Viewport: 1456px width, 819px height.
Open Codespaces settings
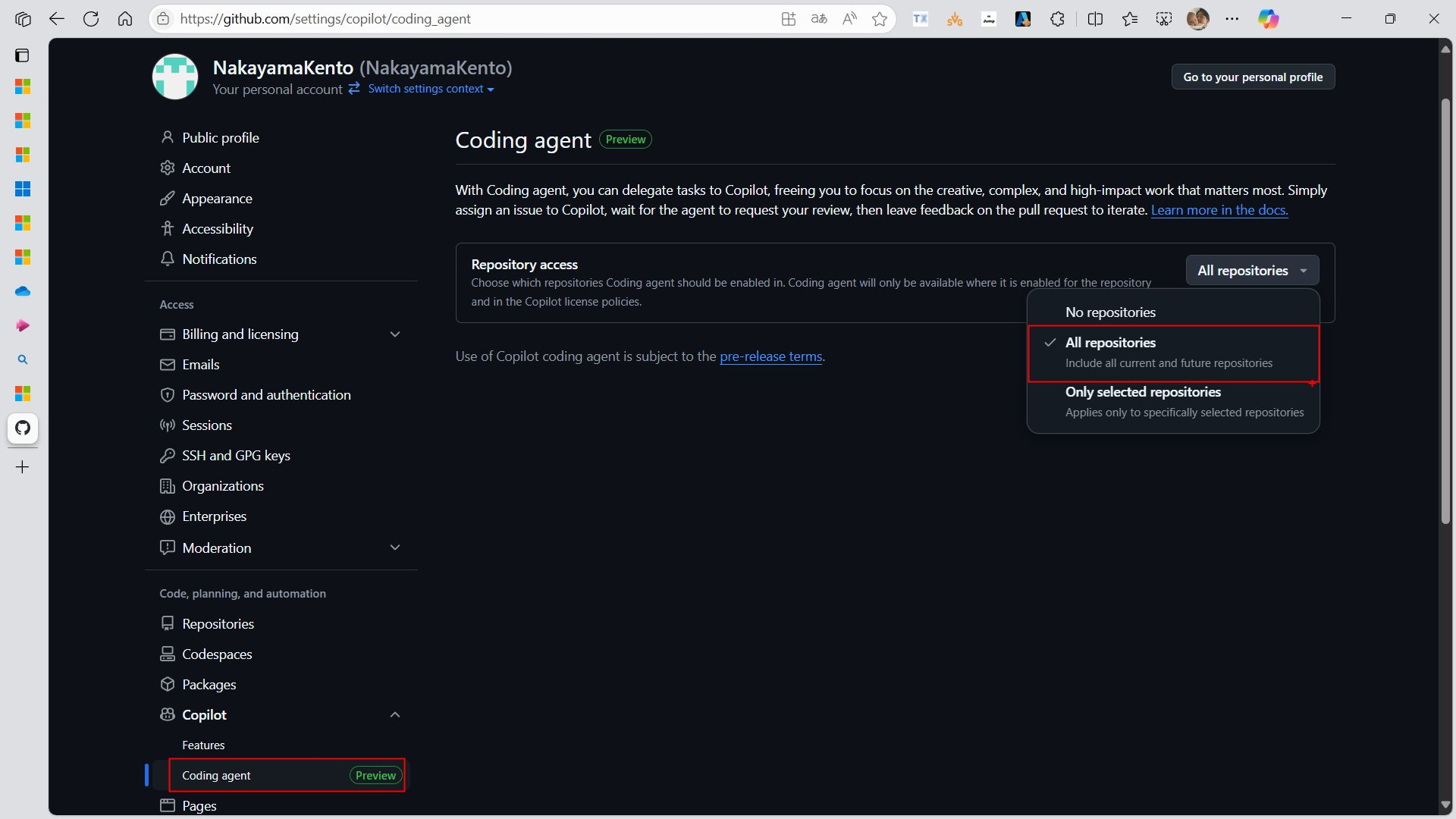[x=217, y=654]
